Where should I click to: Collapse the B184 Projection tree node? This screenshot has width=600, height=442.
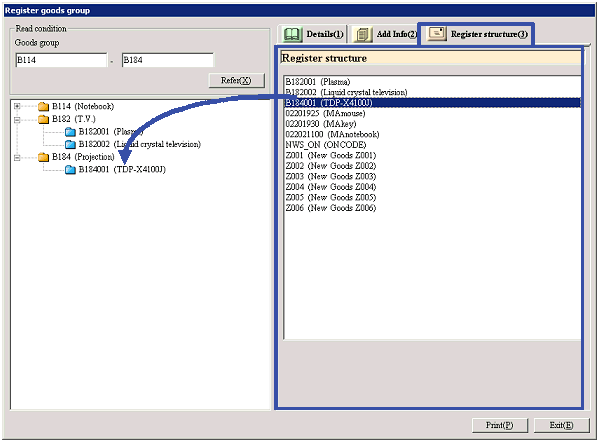18,157
